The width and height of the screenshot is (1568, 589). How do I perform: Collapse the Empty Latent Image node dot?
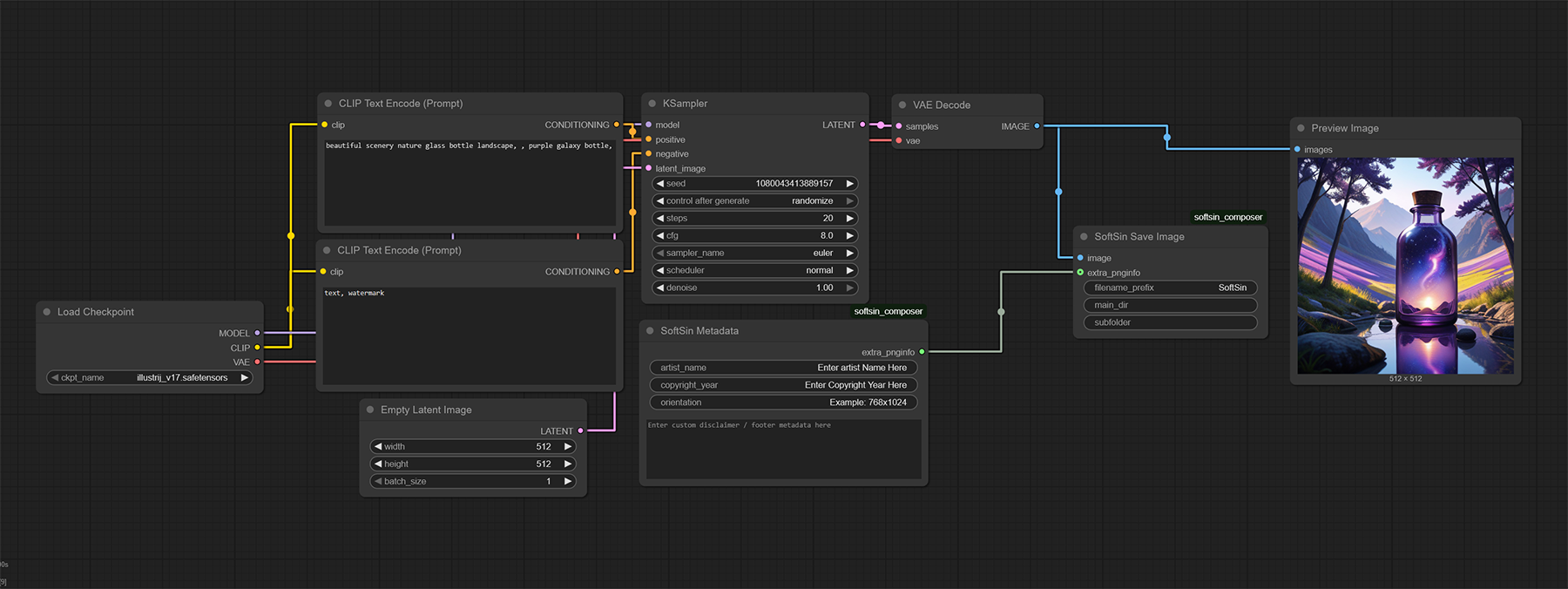[x=370, y=410]
